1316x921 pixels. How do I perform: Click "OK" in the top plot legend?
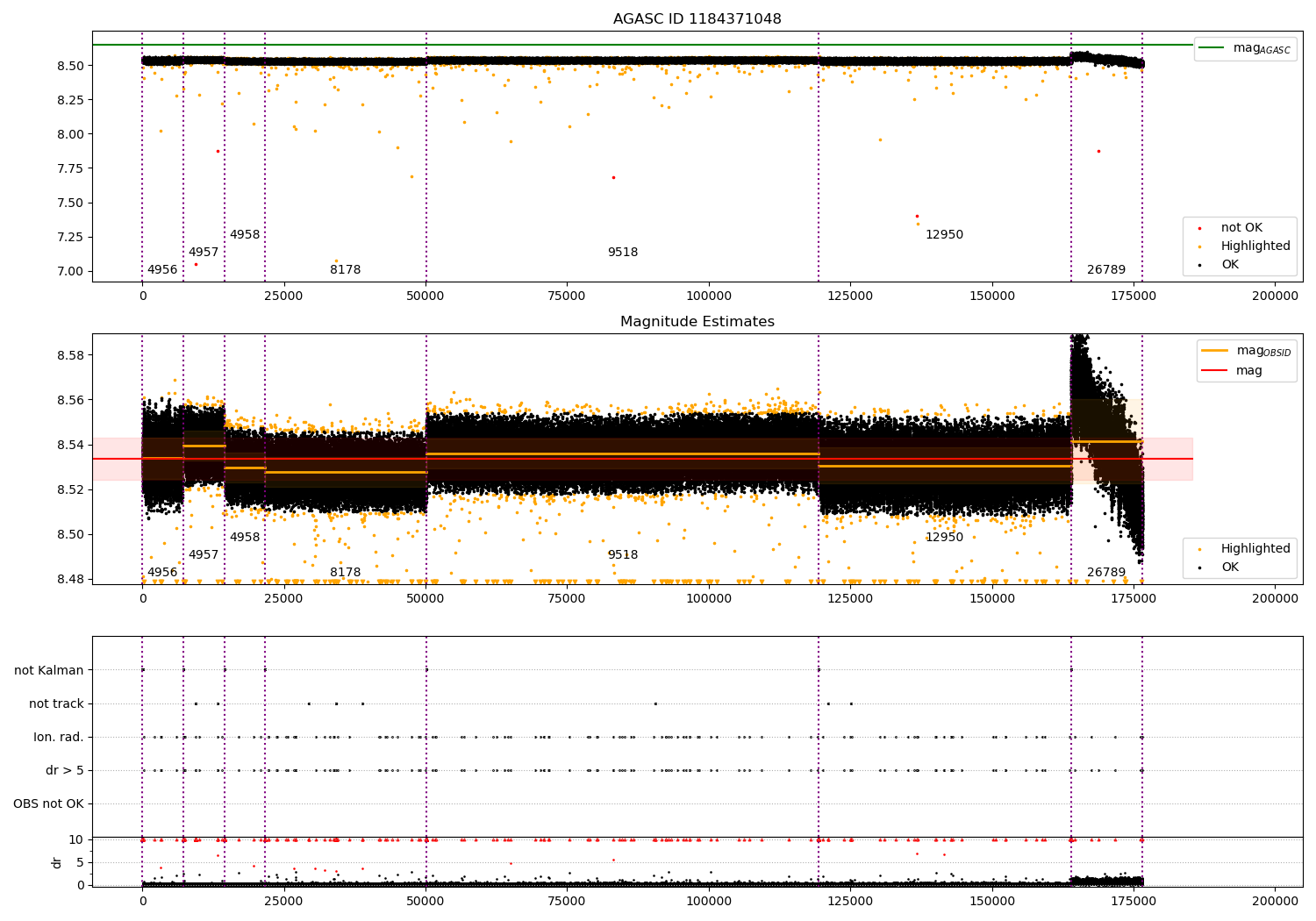click(1230, 265)
